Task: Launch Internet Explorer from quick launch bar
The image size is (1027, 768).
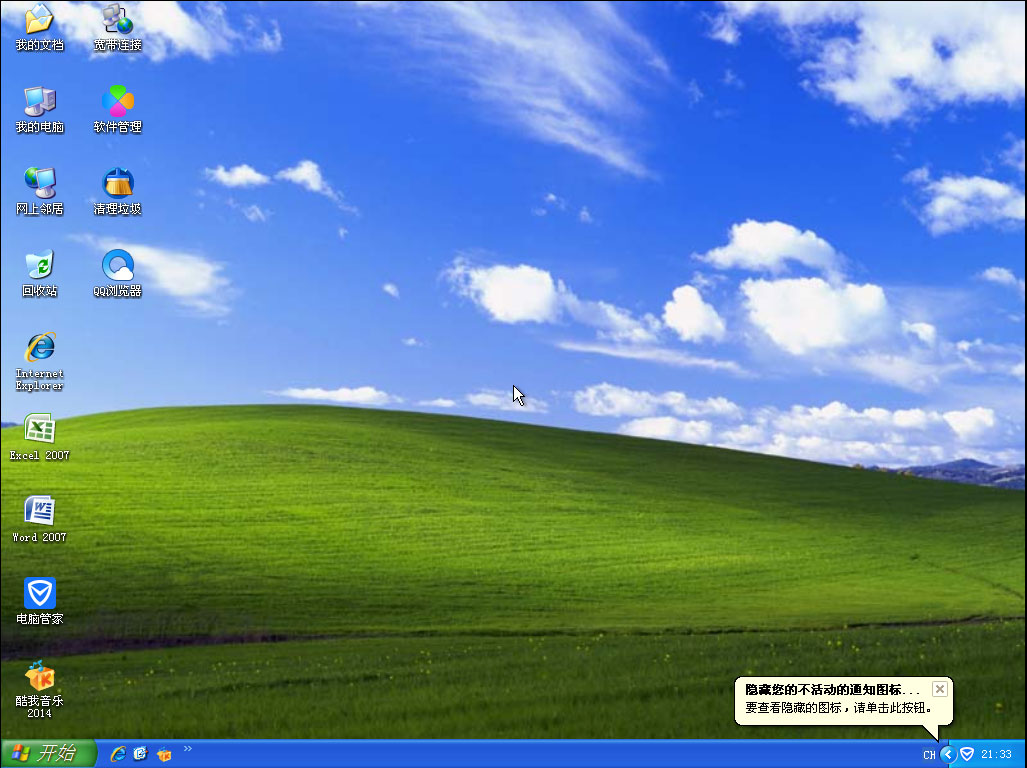Action: tap(118, 754)
